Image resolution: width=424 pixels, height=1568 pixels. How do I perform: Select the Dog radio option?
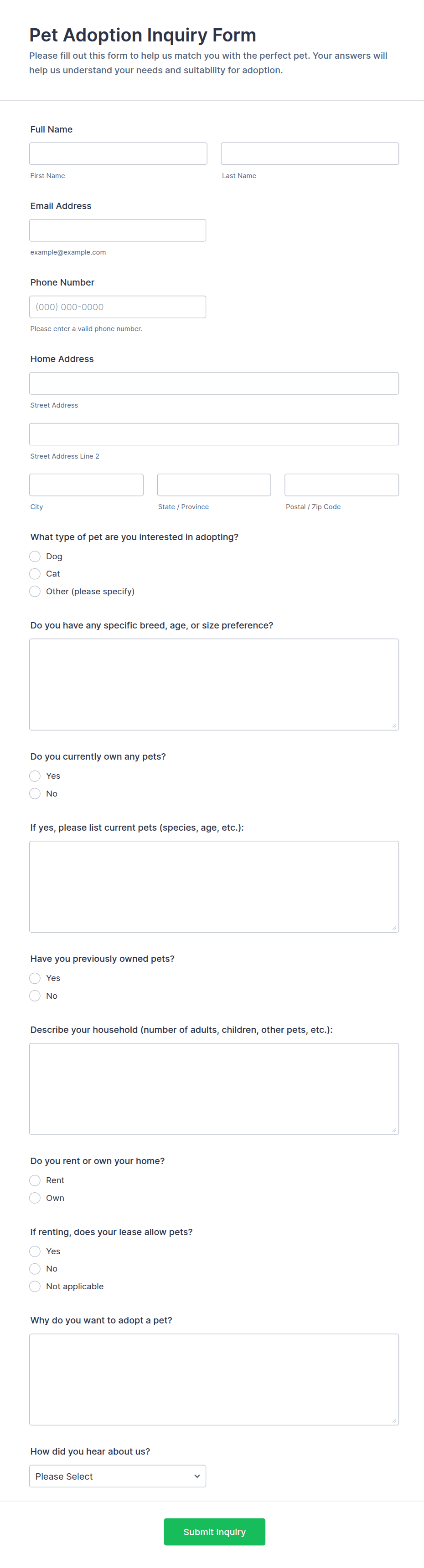pyautogui.click(x=36, y=557)
